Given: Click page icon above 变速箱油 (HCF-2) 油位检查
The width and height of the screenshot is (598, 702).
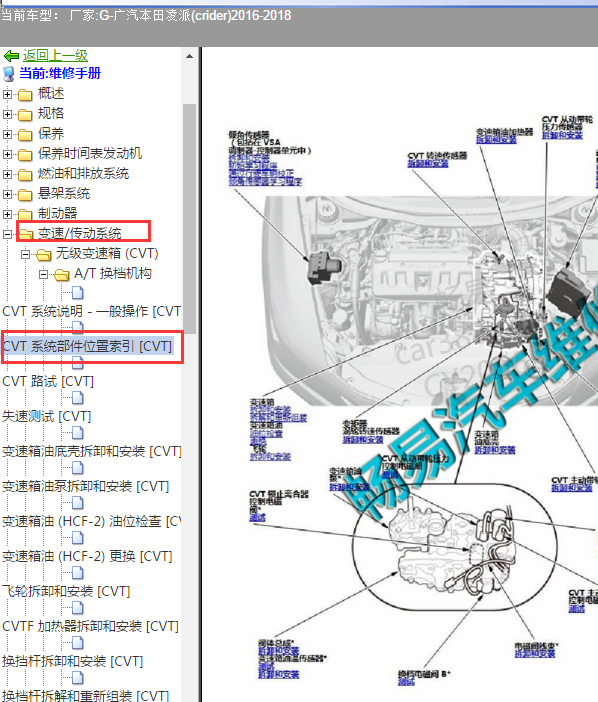Looking at the screenshot, I should pyautogui.click(x=78, y=503).
